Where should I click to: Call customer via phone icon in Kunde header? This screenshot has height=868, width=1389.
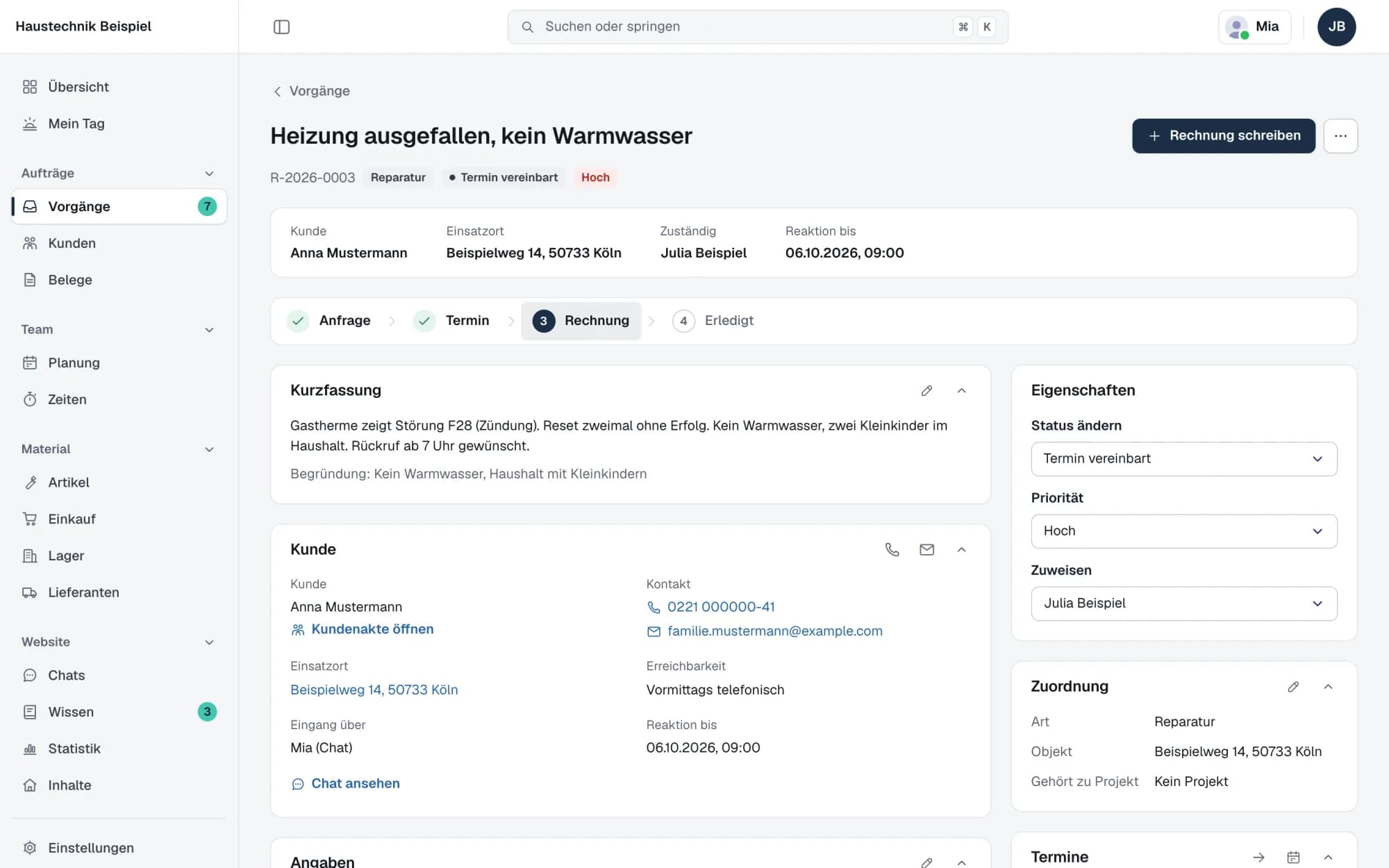click(892, 550)
